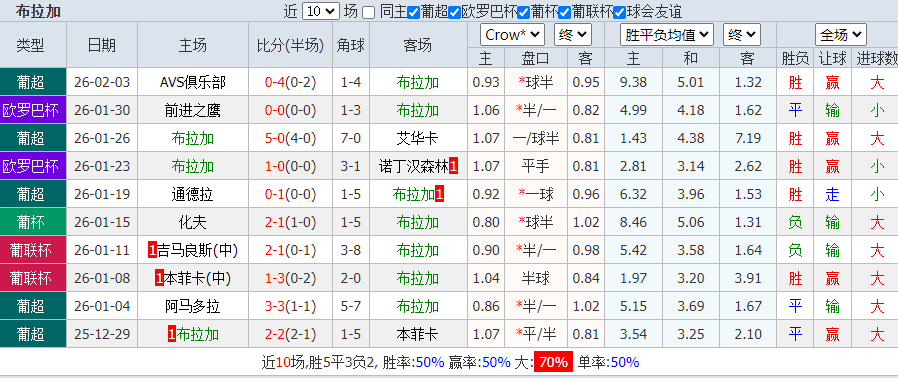The width and height of the screenshot is (898, 378).
Task: Click the 艾华卡 away team name
Action: pyautogui.click(x=418, y=138)
